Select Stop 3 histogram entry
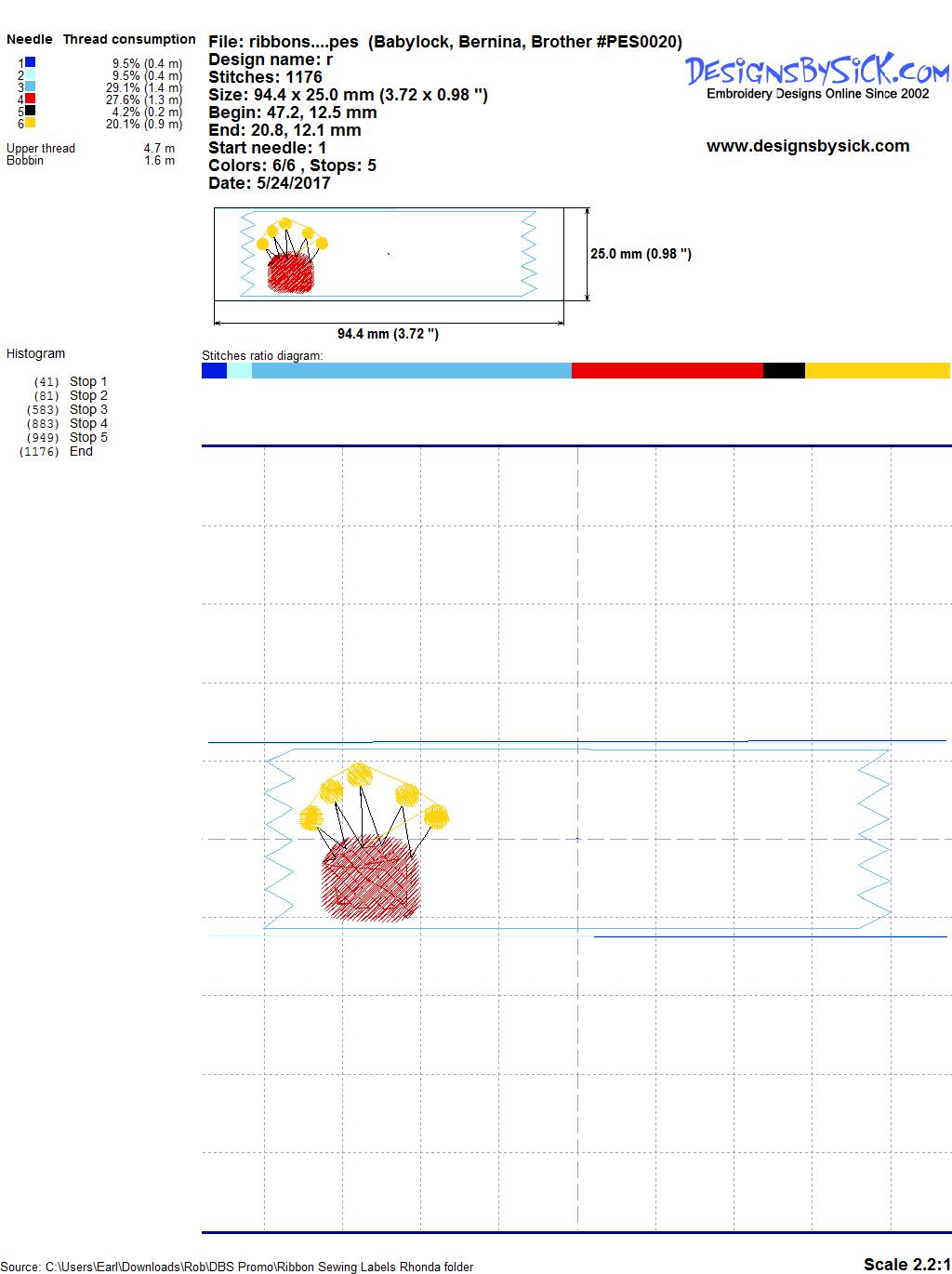The image size is (952, 1274). coord(88,409)
